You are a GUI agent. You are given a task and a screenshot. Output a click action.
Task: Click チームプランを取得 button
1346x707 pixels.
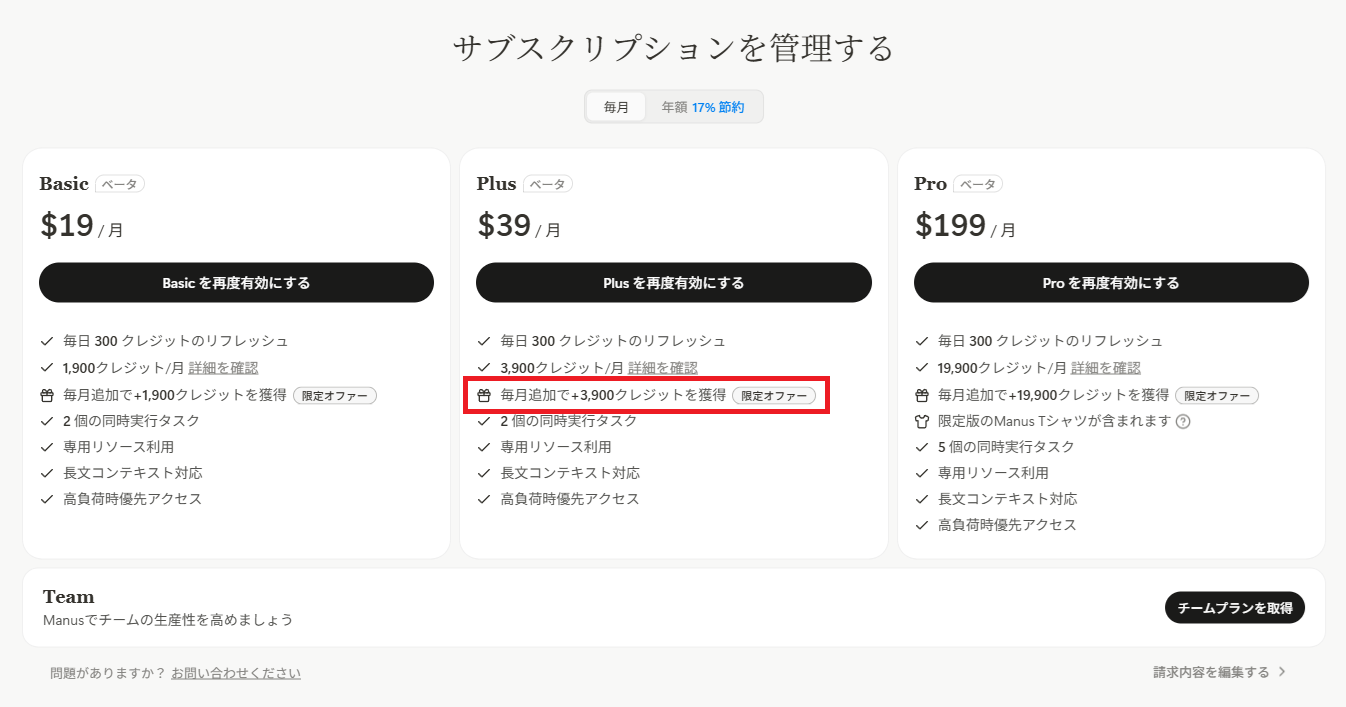[1235, 608]
